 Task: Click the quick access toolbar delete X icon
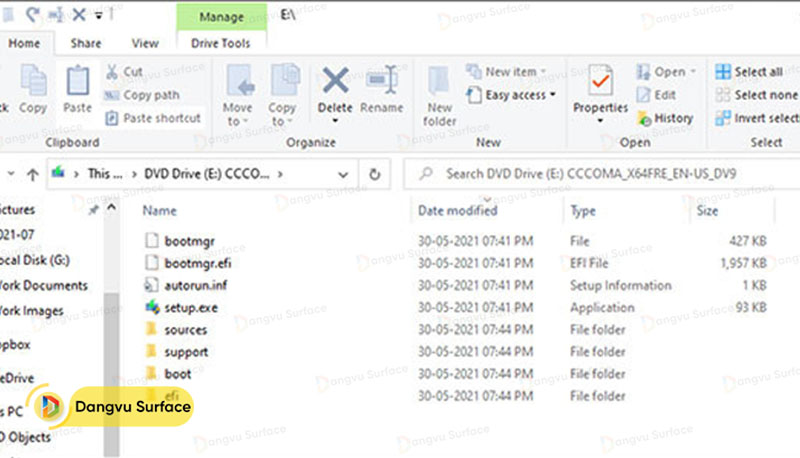pyautogui.click(x=79, y=14)
